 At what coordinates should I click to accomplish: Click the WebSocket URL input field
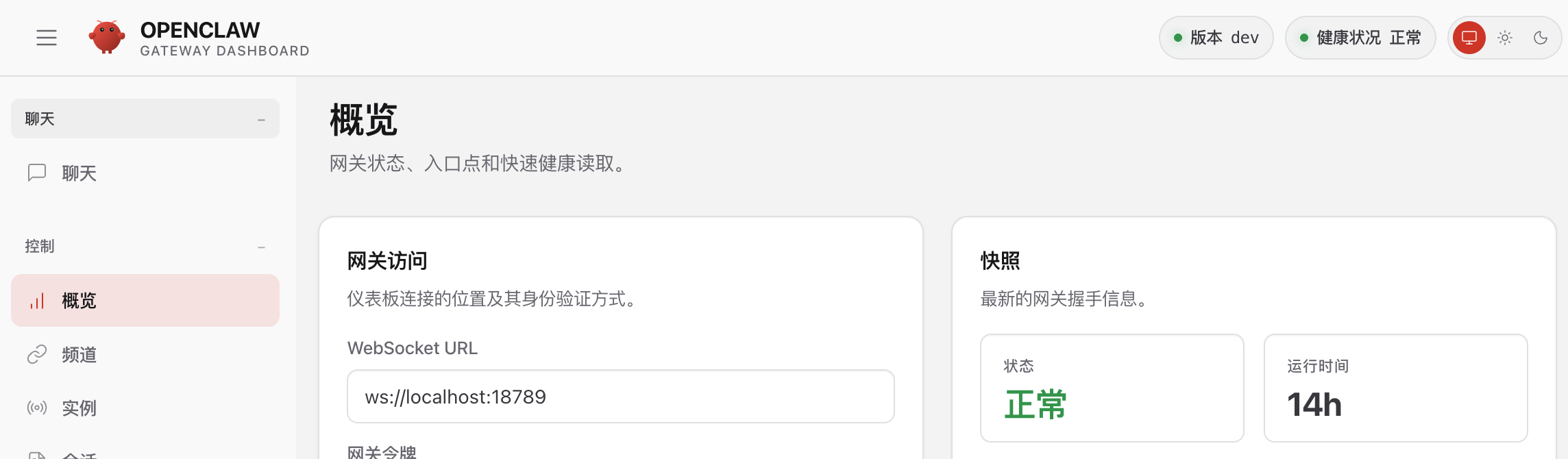pos(620,396)
